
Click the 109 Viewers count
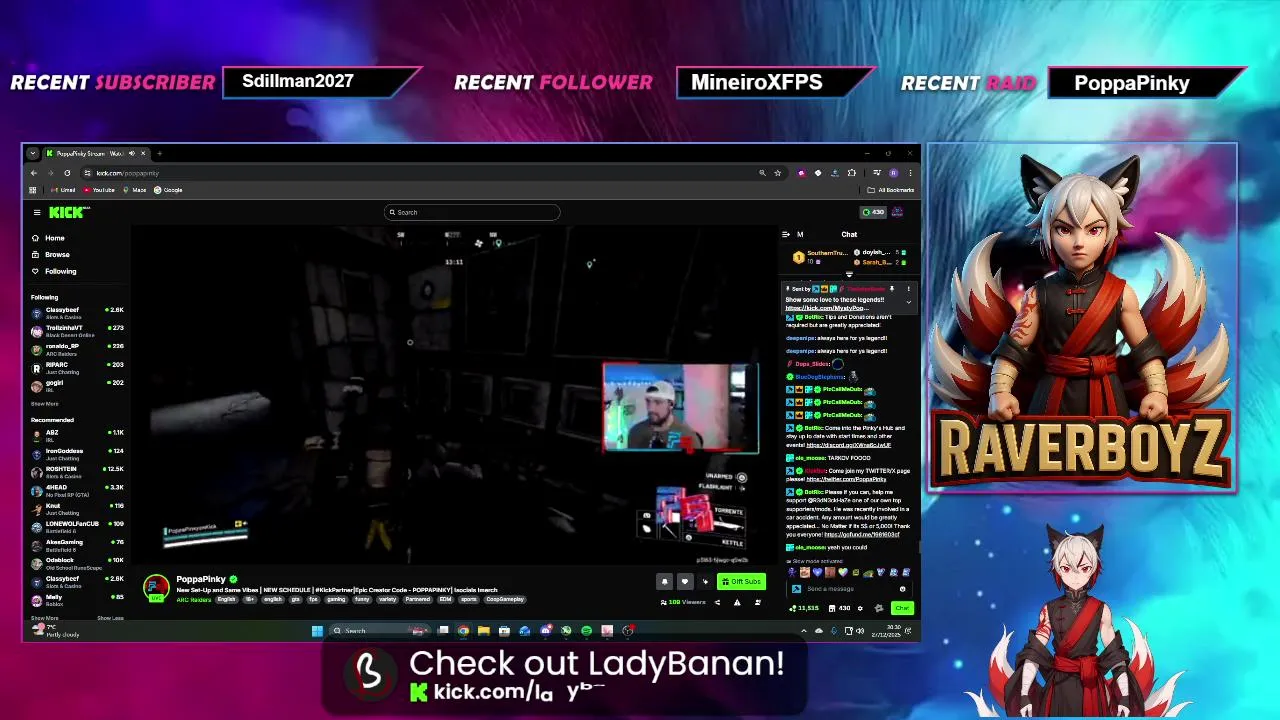click(x=683, y=602)
